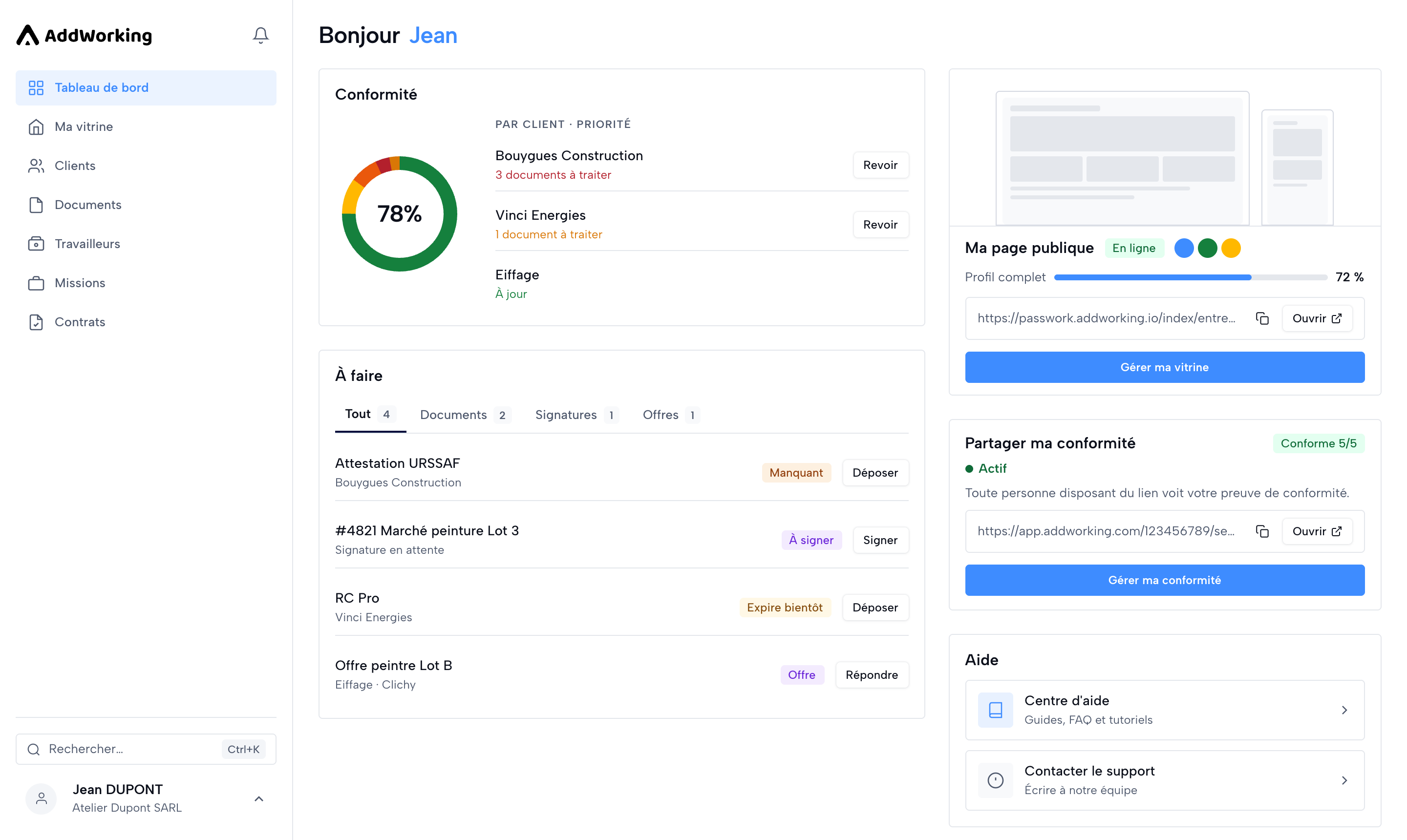The height and width of the screenshot is (840, 1407).
Task: Open Tableau de bord in the sidebar
Action: (x=146, y=88)
